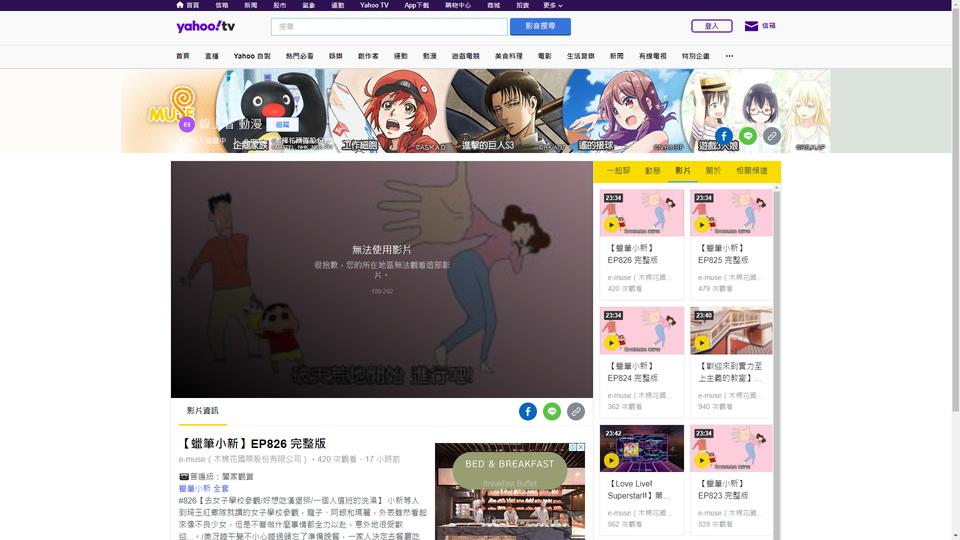Share video via Facebook icon below the player
The width and height of the screenshot is (960, 540).
[528, 411]
